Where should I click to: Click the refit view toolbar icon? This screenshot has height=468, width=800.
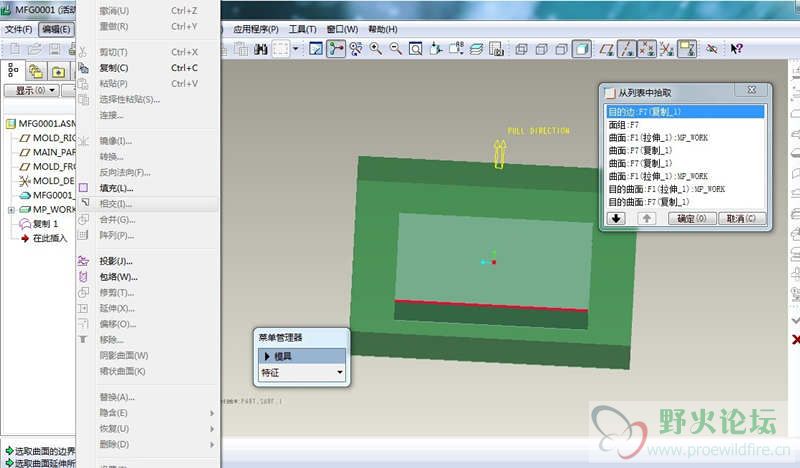(x=414, y=48)
